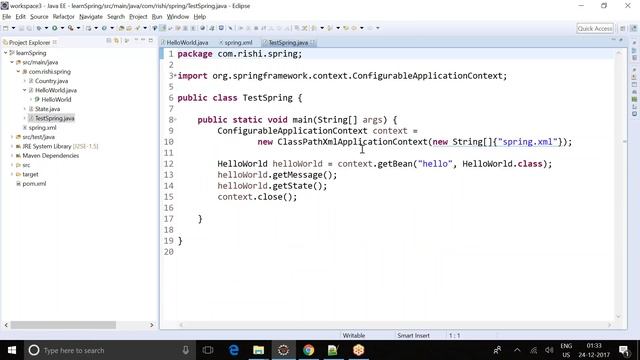Viewport: 640px width, 360px height.
Task: Open the Windows Start menu
Action: coord(12,350)
